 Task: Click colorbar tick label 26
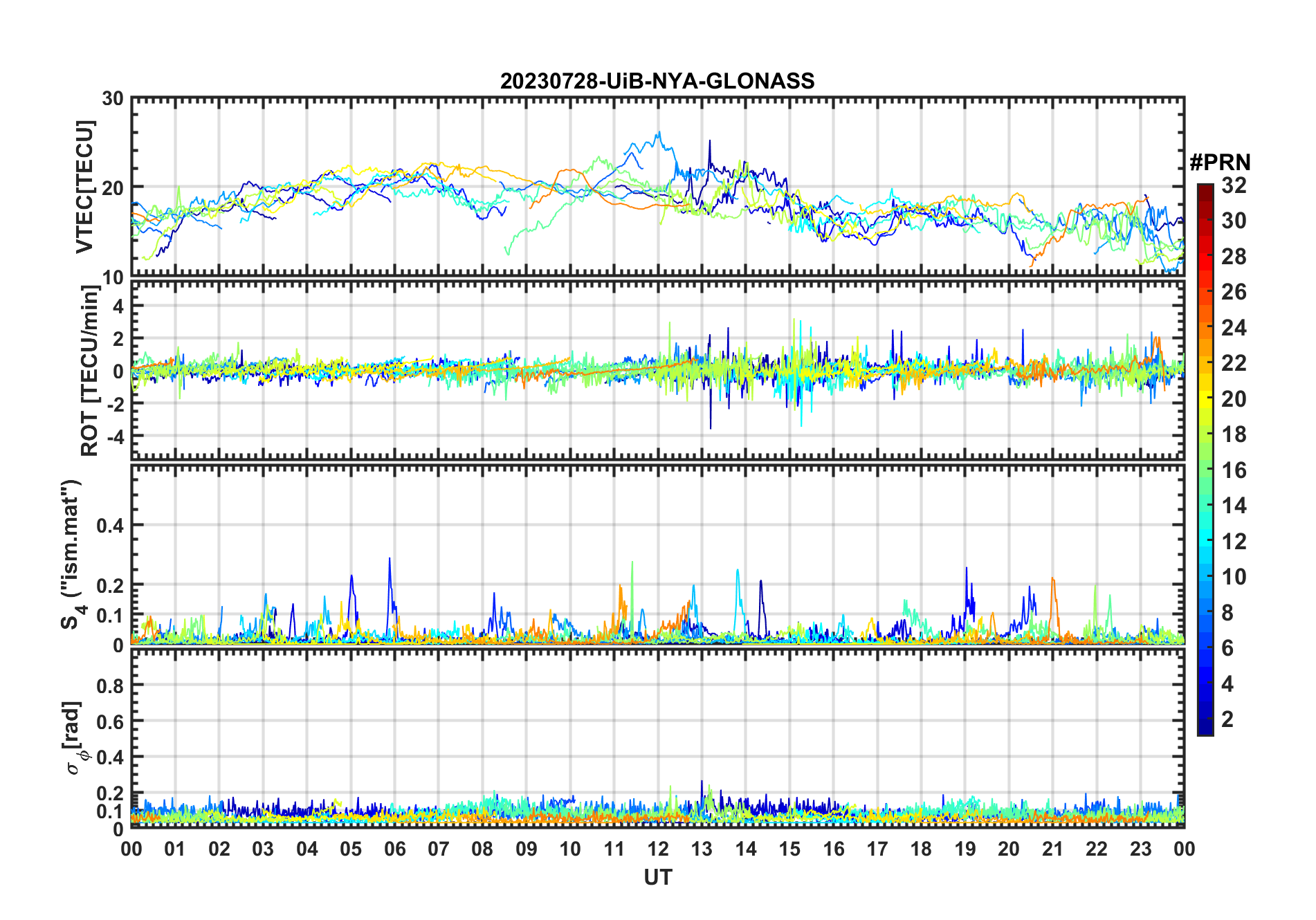(1234, 292)
